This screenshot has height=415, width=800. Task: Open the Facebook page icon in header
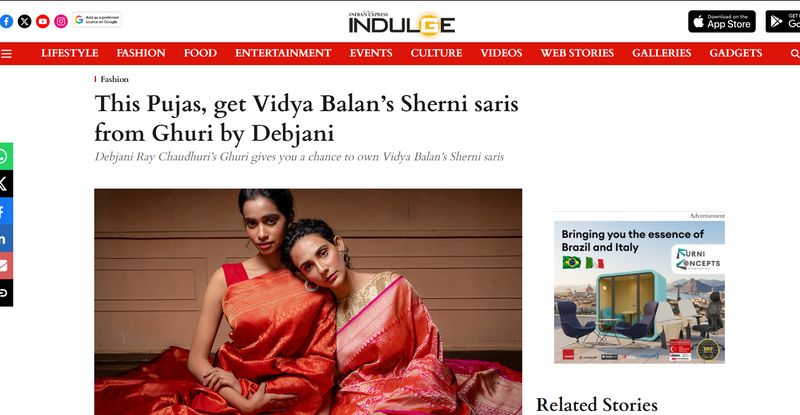coord(6,21)
